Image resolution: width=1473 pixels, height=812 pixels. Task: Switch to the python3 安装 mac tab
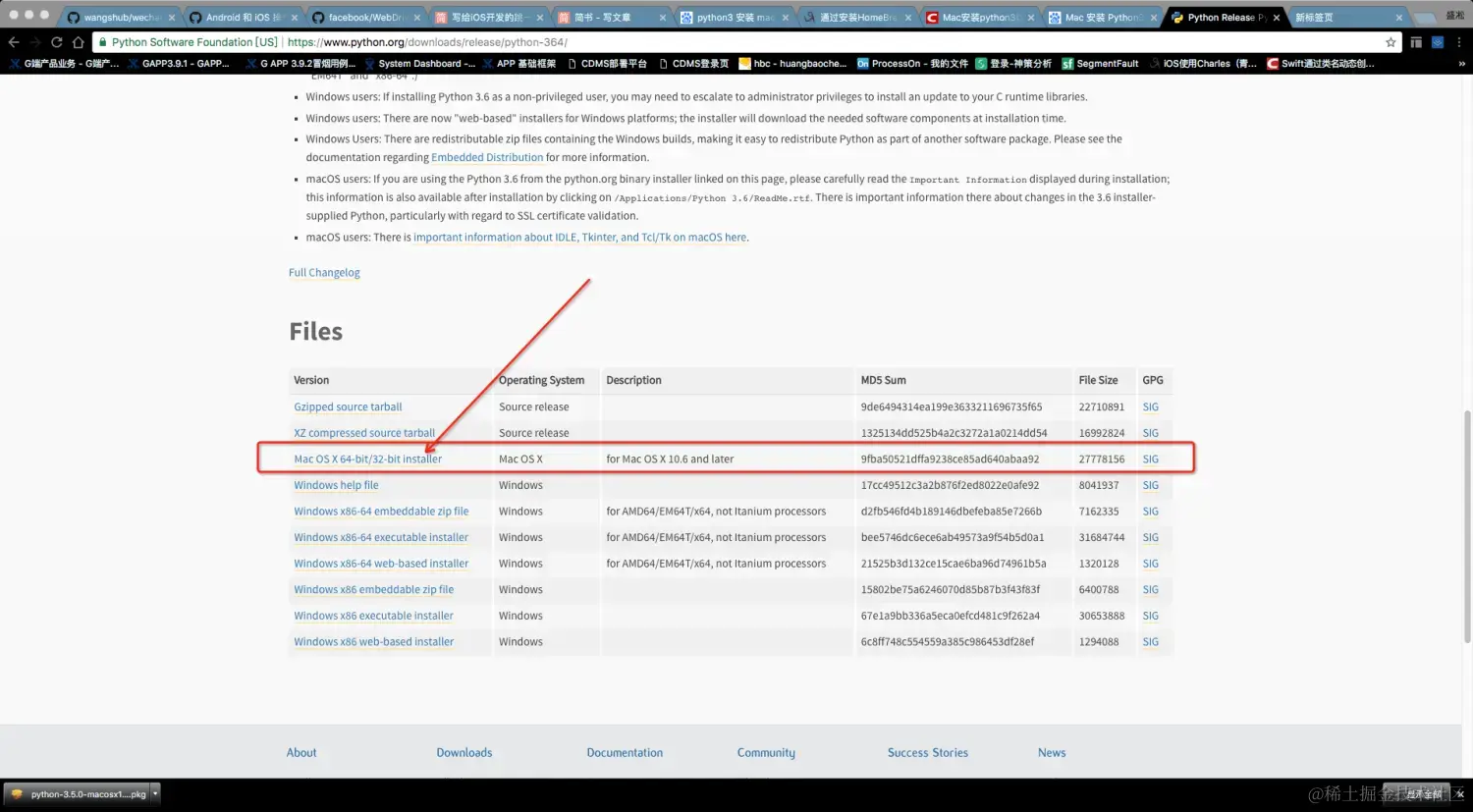[734, 17]
